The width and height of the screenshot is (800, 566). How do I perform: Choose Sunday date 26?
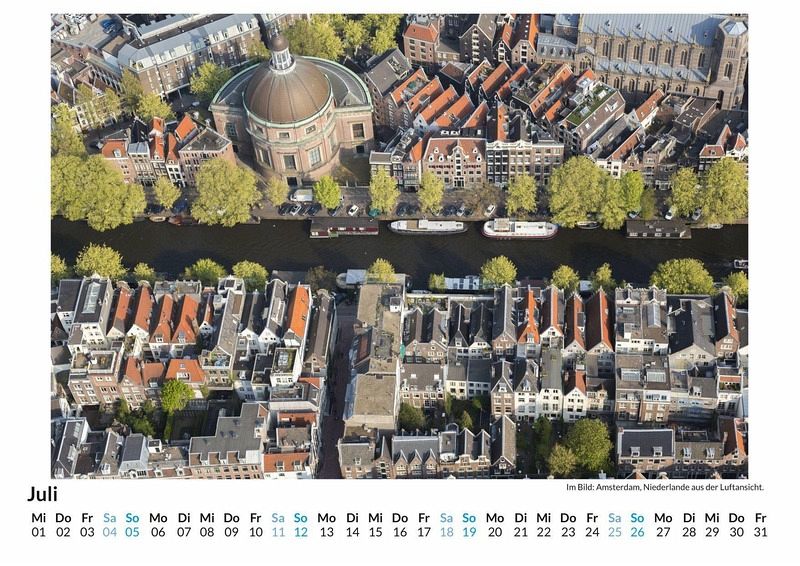click(637, 532)
